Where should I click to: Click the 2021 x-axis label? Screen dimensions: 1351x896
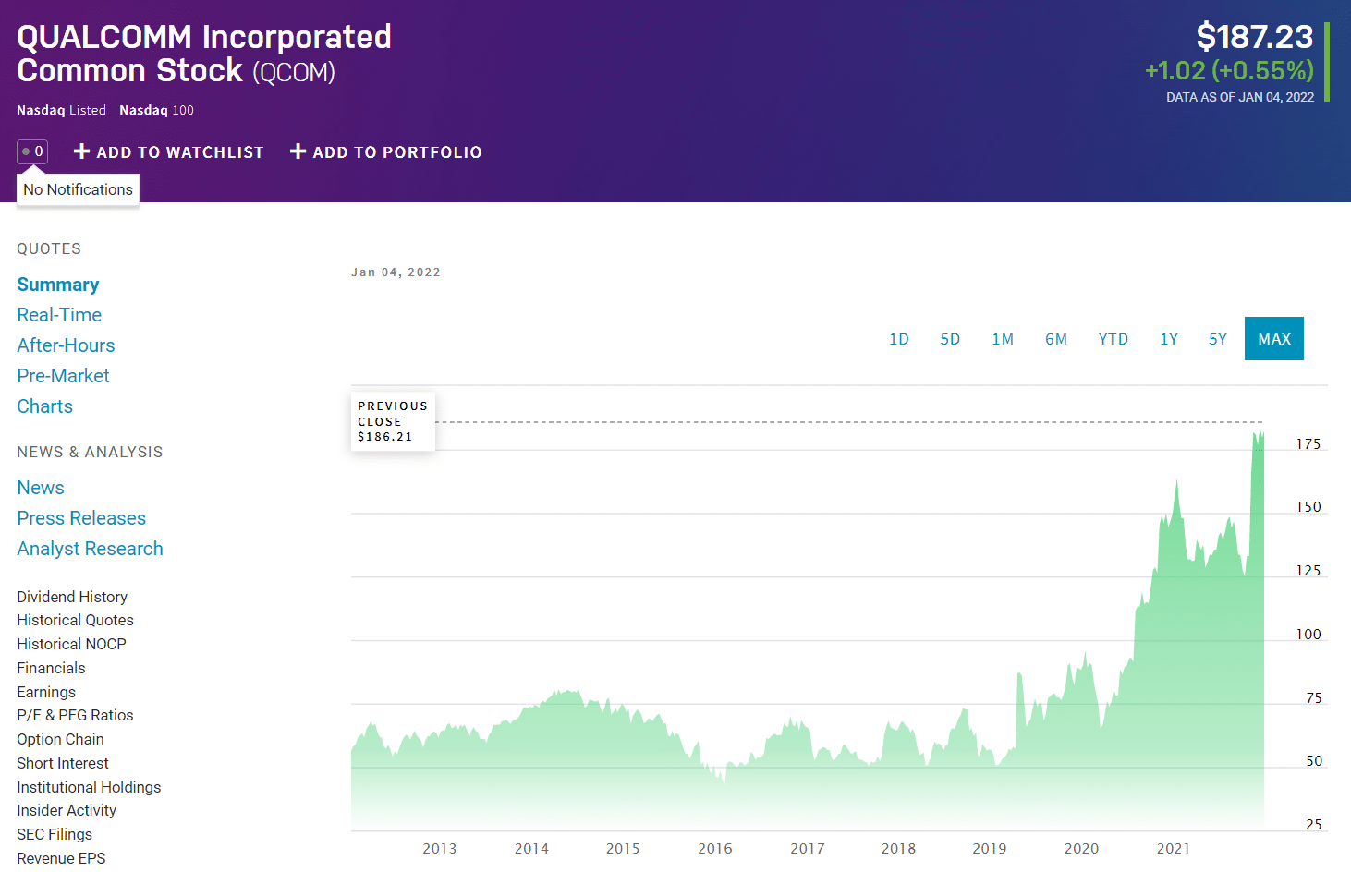coord(1174,848)
